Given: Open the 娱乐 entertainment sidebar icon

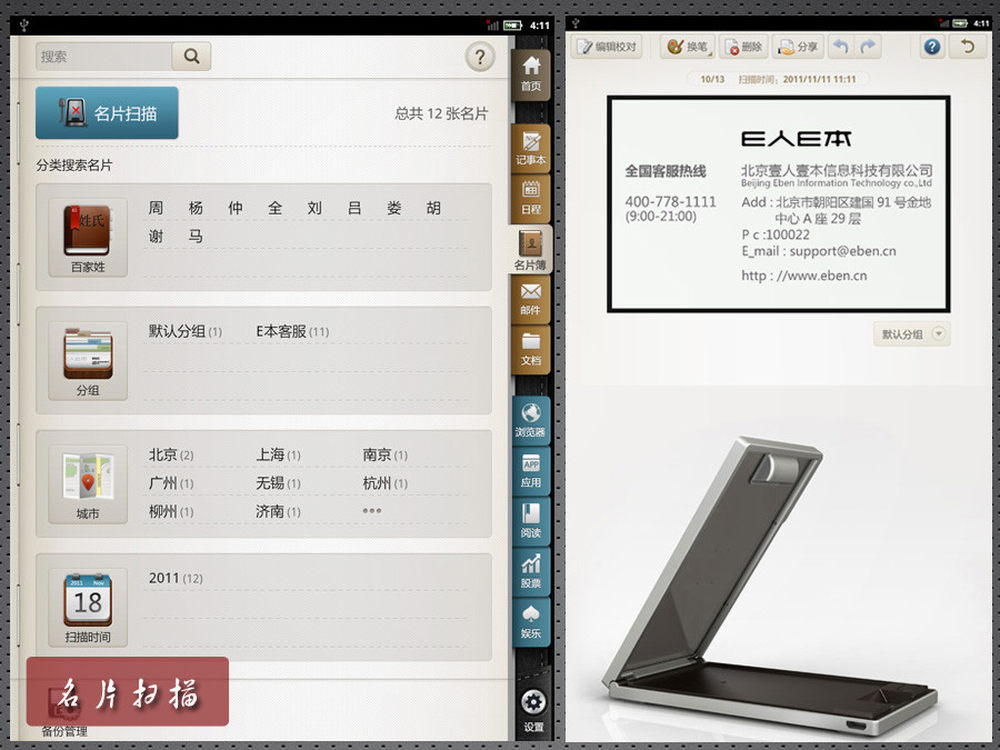Looking at the screenshot, I should [x=531, y=621].
